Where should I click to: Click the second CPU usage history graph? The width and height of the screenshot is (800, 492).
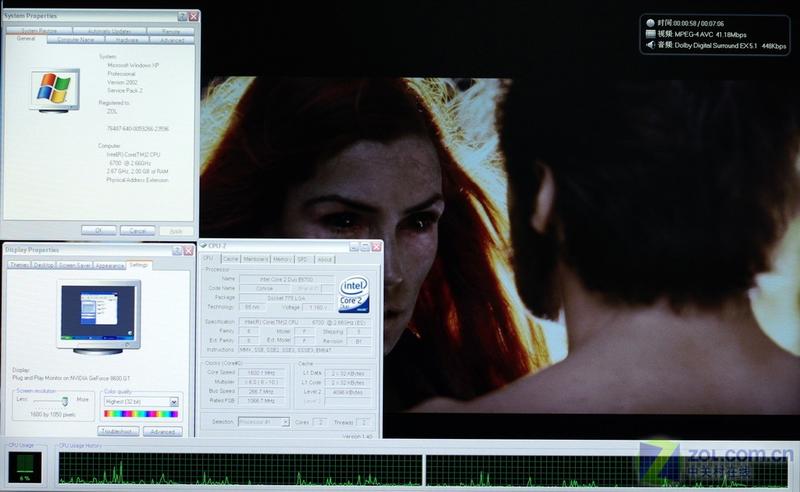pos(606,471)
